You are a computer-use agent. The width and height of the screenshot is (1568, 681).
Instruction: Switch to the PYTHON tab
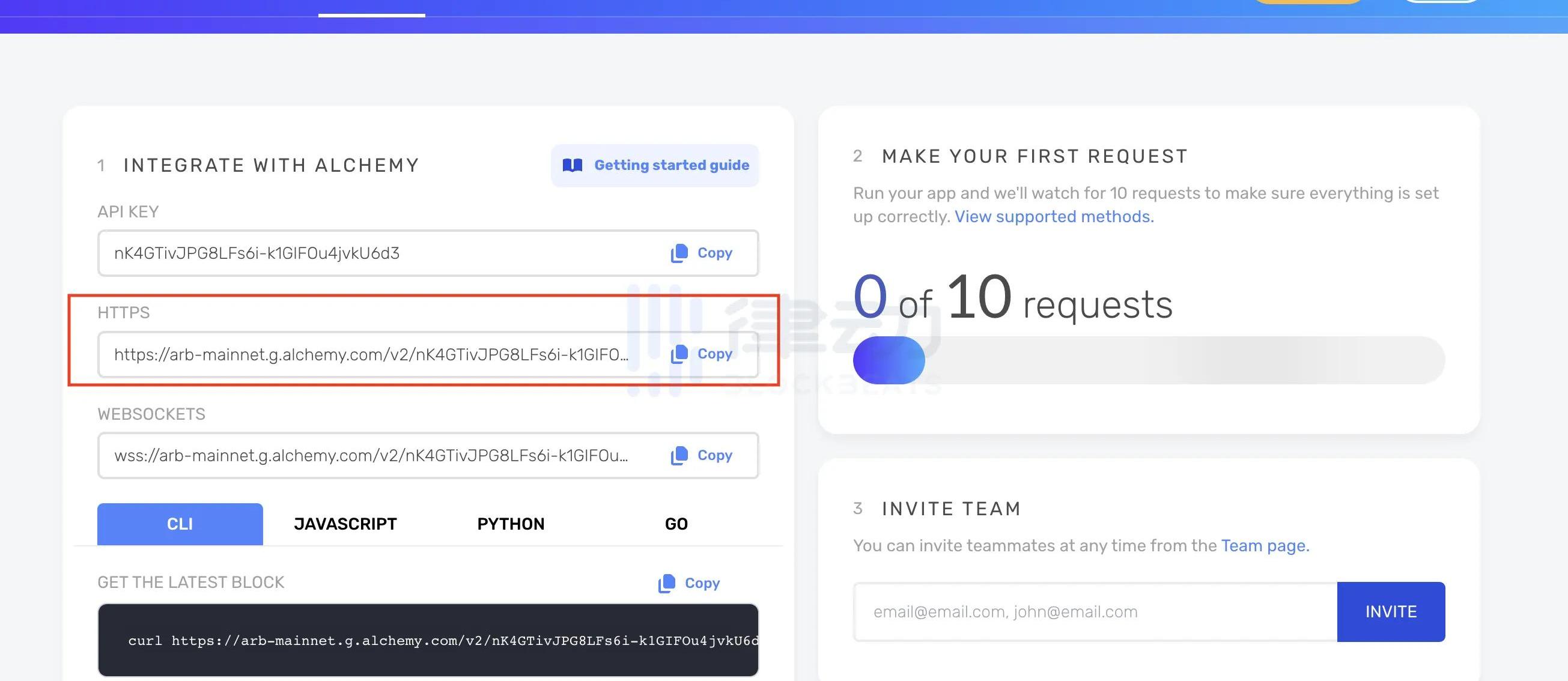511,524
